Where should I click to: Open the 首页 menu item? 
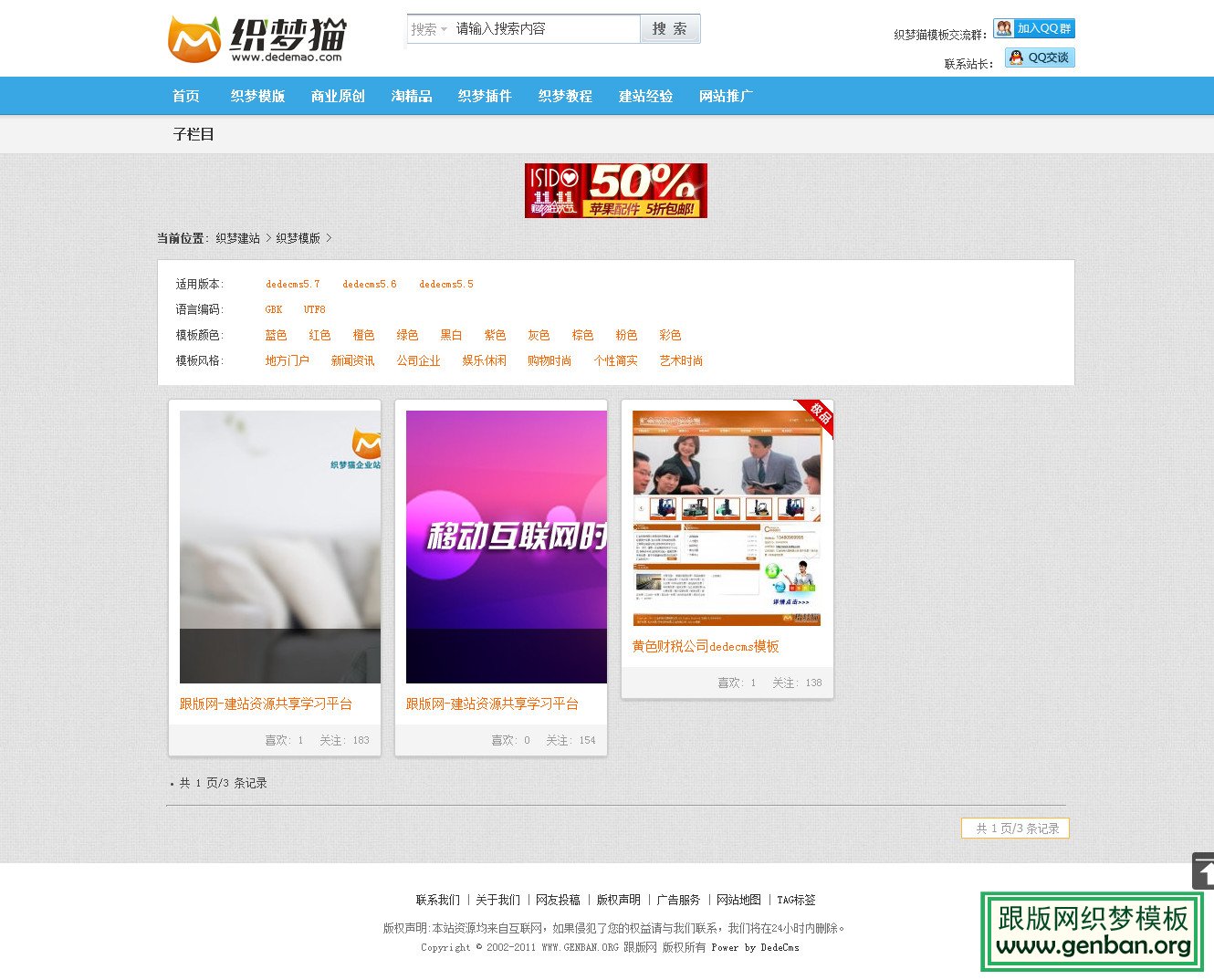point(185,96)
